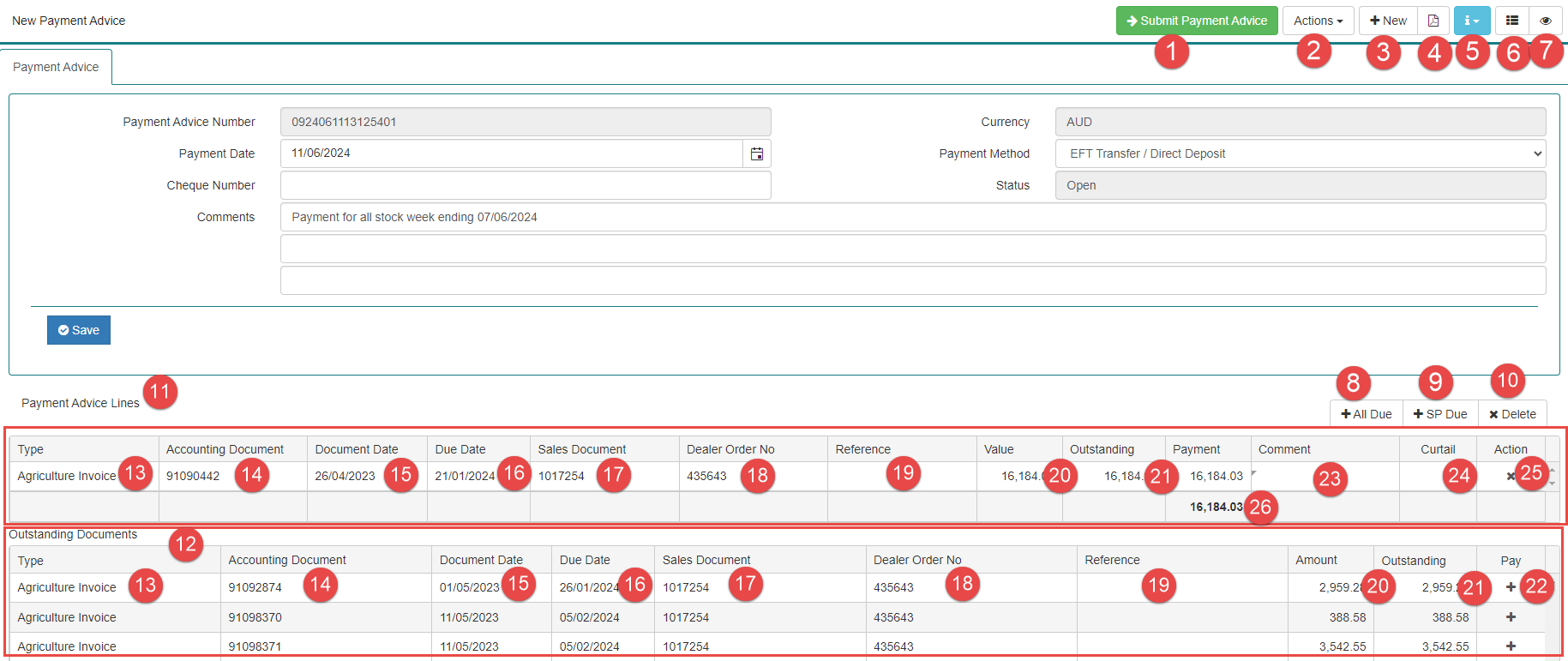Screen dimensions: 1568x661
Task: Click the New button
Action: pos(1387,21)
